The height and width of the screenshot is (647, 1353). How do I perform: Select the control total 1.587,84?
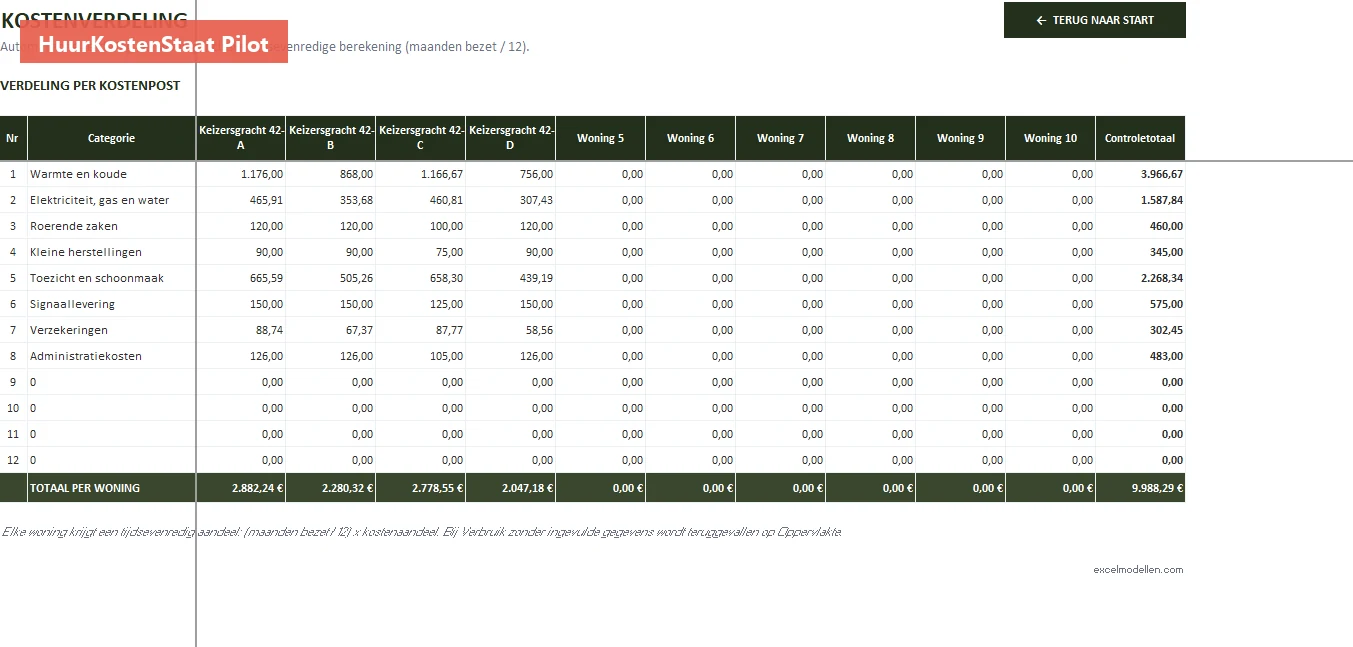click(1141, 200)
